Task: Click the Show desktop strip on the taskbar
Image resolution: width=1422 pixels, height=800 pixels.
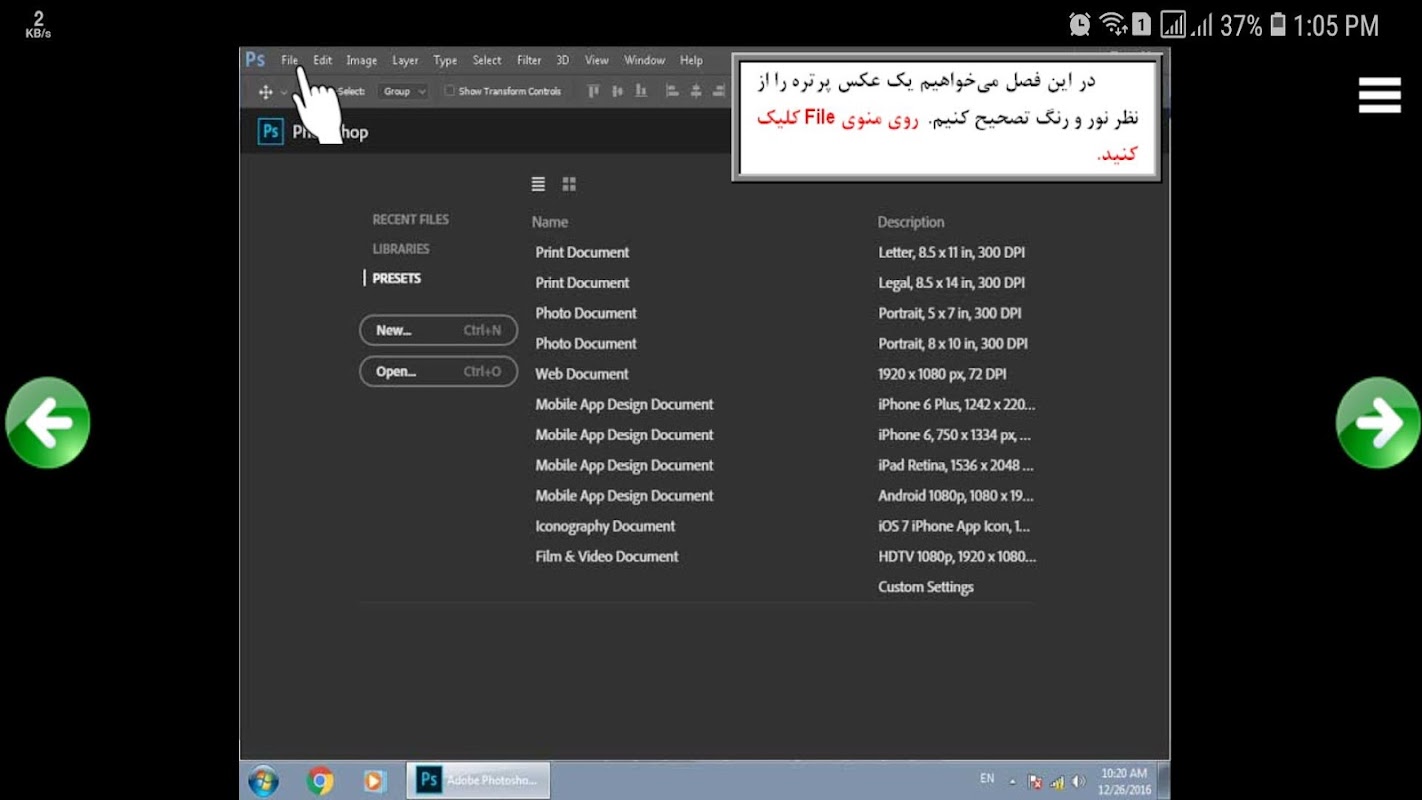Action: click(x=1163, y=780)
